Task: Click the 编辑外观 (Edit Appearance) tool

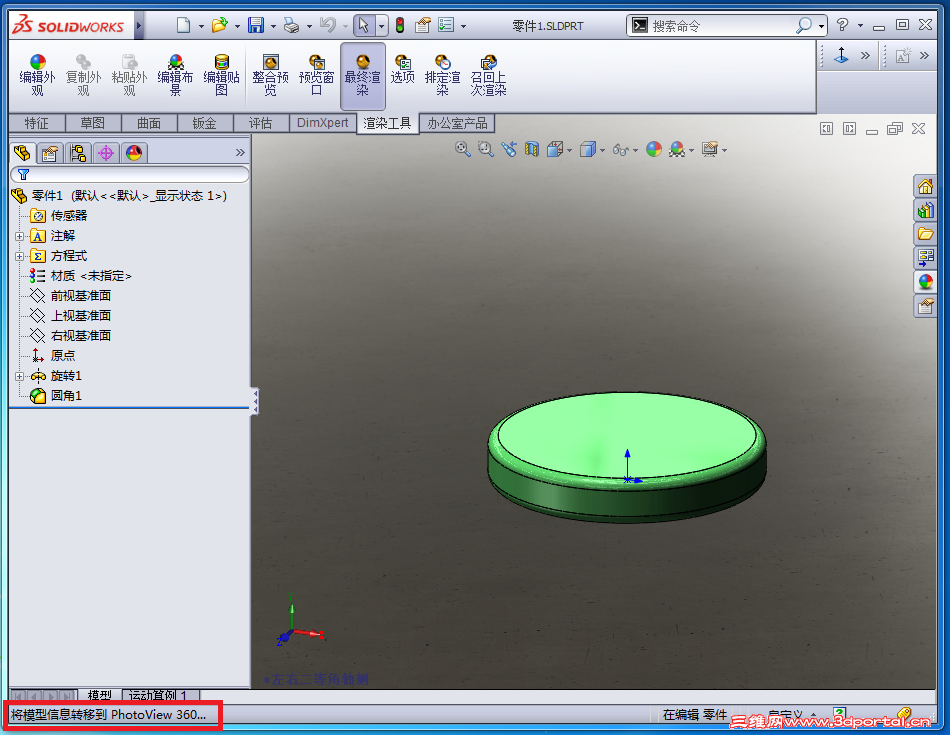Action: tap(38, 75)
